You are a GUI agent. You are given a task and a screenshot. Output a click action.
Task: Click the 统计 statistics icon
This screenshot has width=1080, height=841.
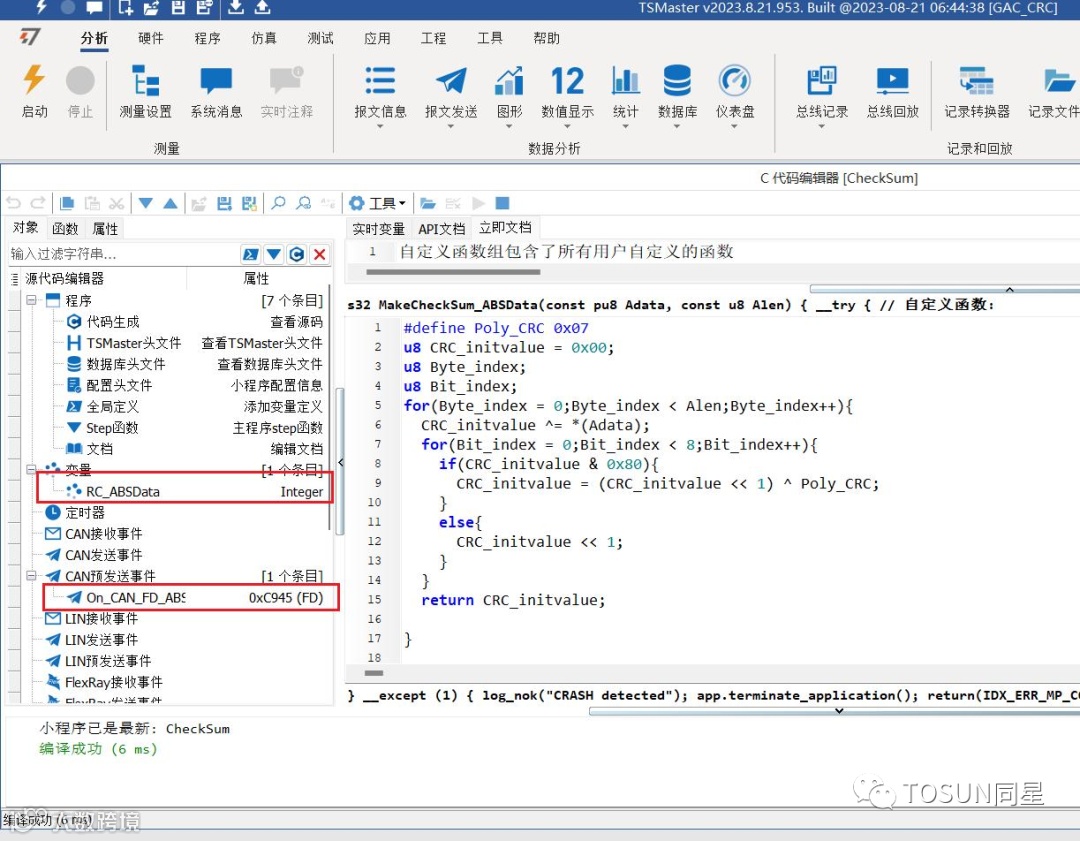pos(625,81)
